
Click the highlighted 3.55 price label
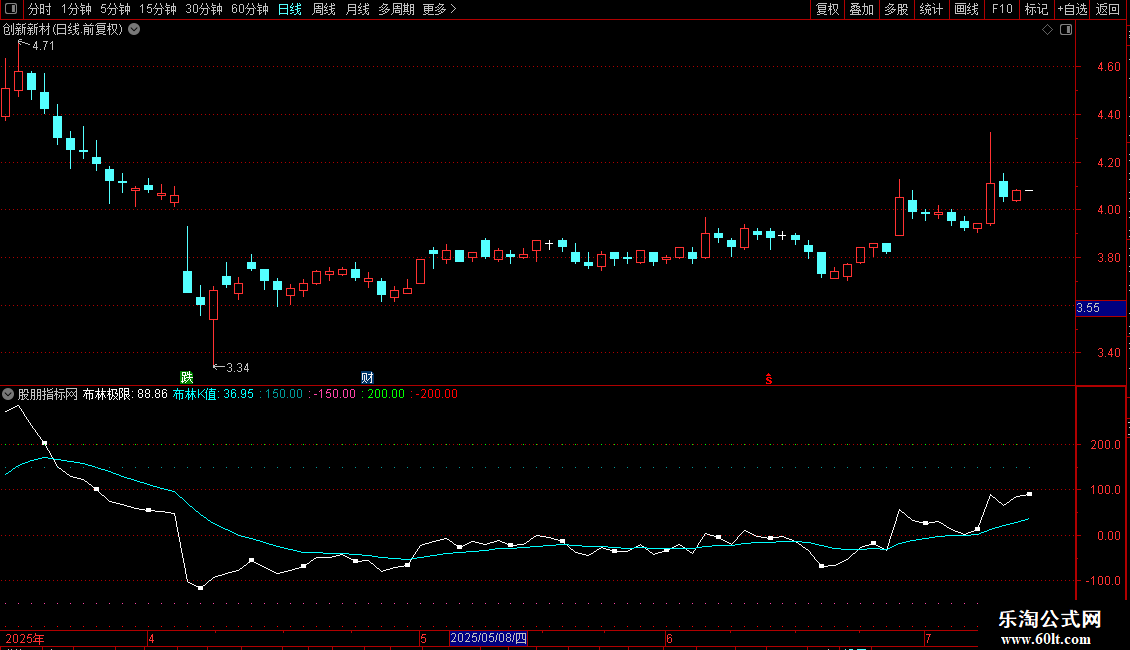[x=1100, y=308]
